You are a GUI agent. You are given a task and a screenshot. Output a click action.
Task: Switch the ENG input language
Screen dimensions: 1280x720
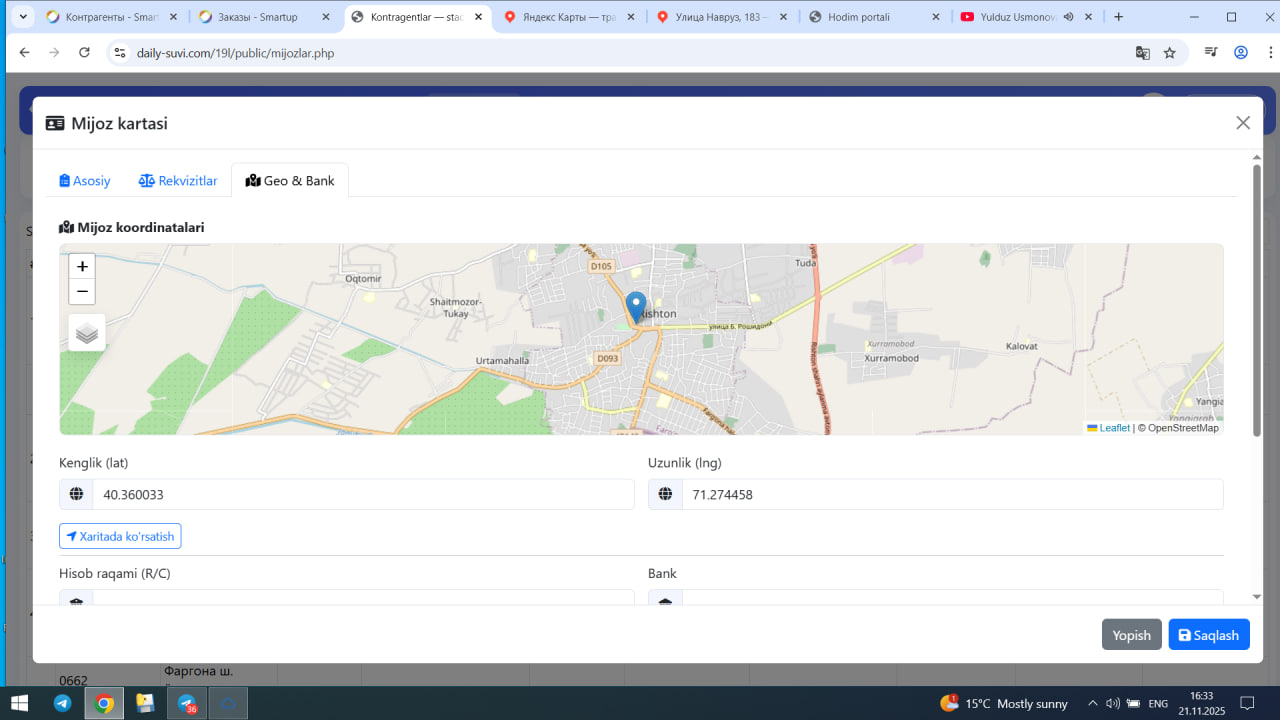click(x=1158, y=704)
